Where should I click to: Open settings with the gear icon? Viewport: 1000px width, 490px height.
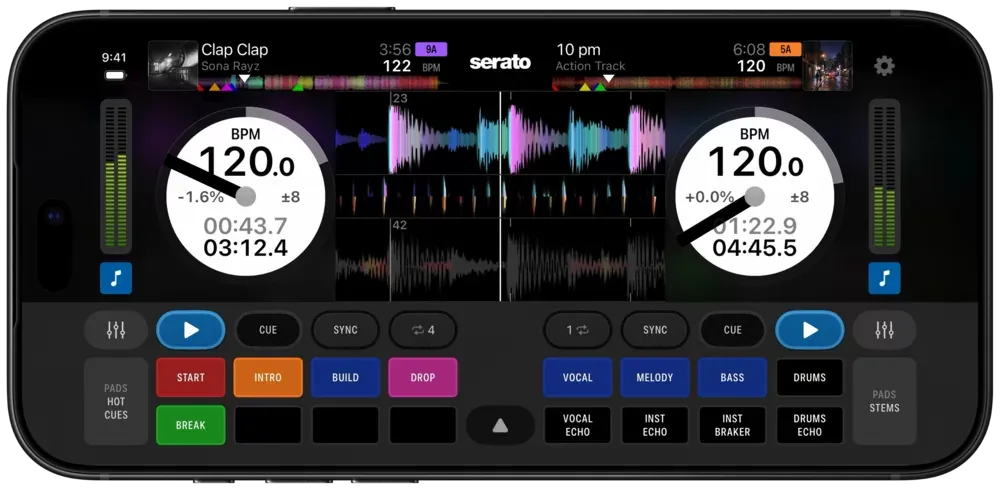(x=884, y=66)
